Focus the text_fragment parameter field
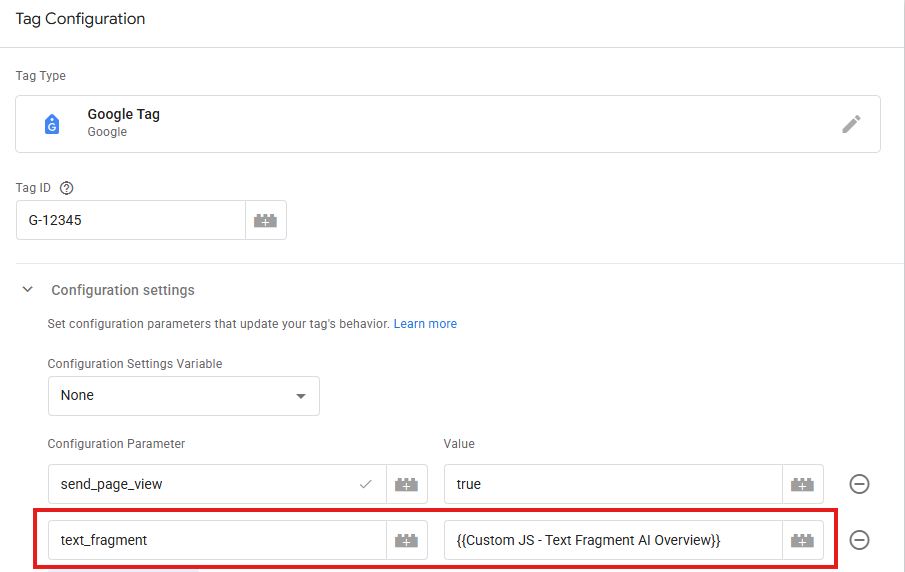Image resolution: width=905 pixels, height=572 pixels. click(x=217, y=540)
